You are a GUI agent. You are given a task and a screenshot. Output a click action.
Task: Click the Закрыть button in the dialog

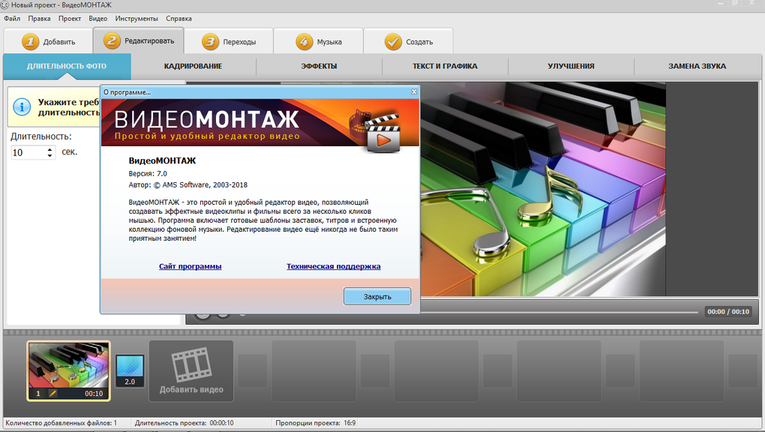click(377, 296)
